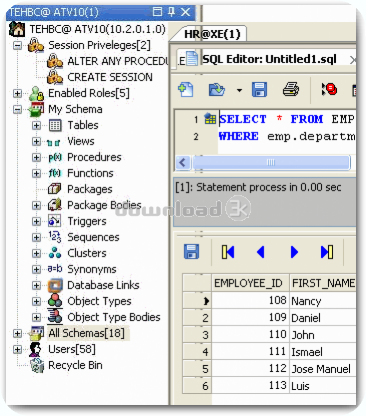Click the open file folder icon
The height and width of the screenshot is (416, 366).
[x=217, y=90]
